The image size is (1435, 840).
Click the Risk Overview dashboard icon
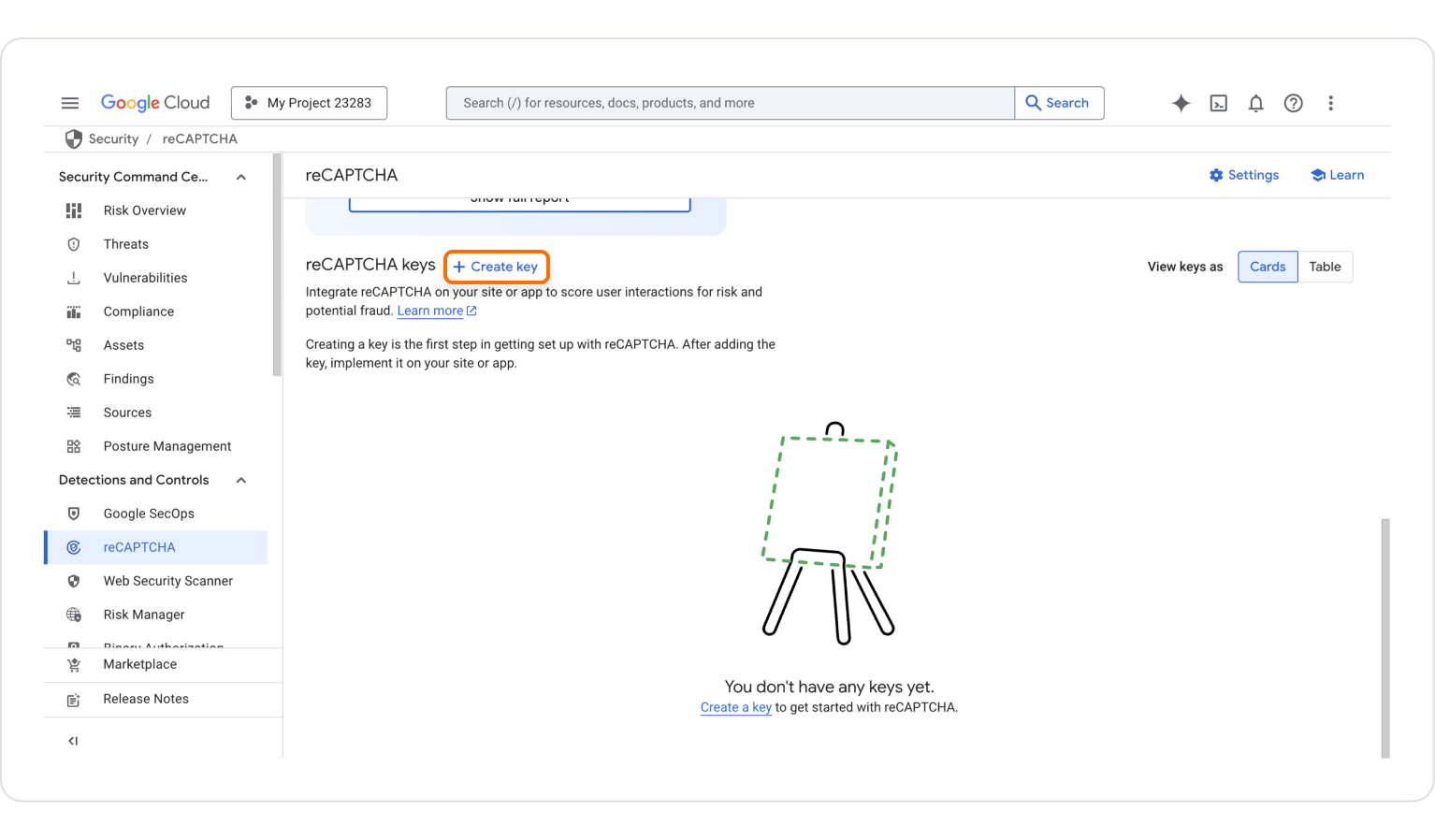[74, 210]
